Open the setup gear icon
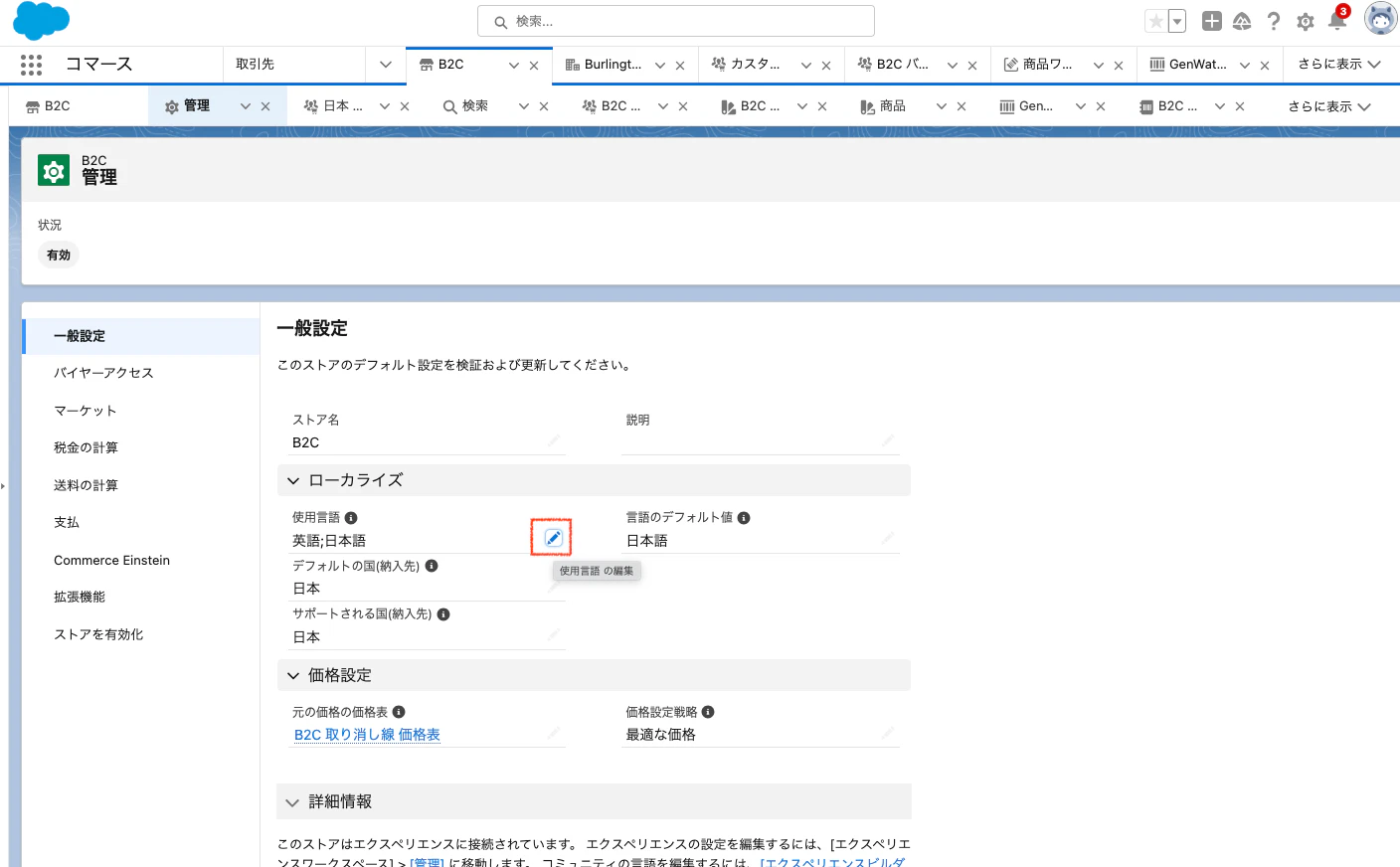 [x=1306, y=21]
